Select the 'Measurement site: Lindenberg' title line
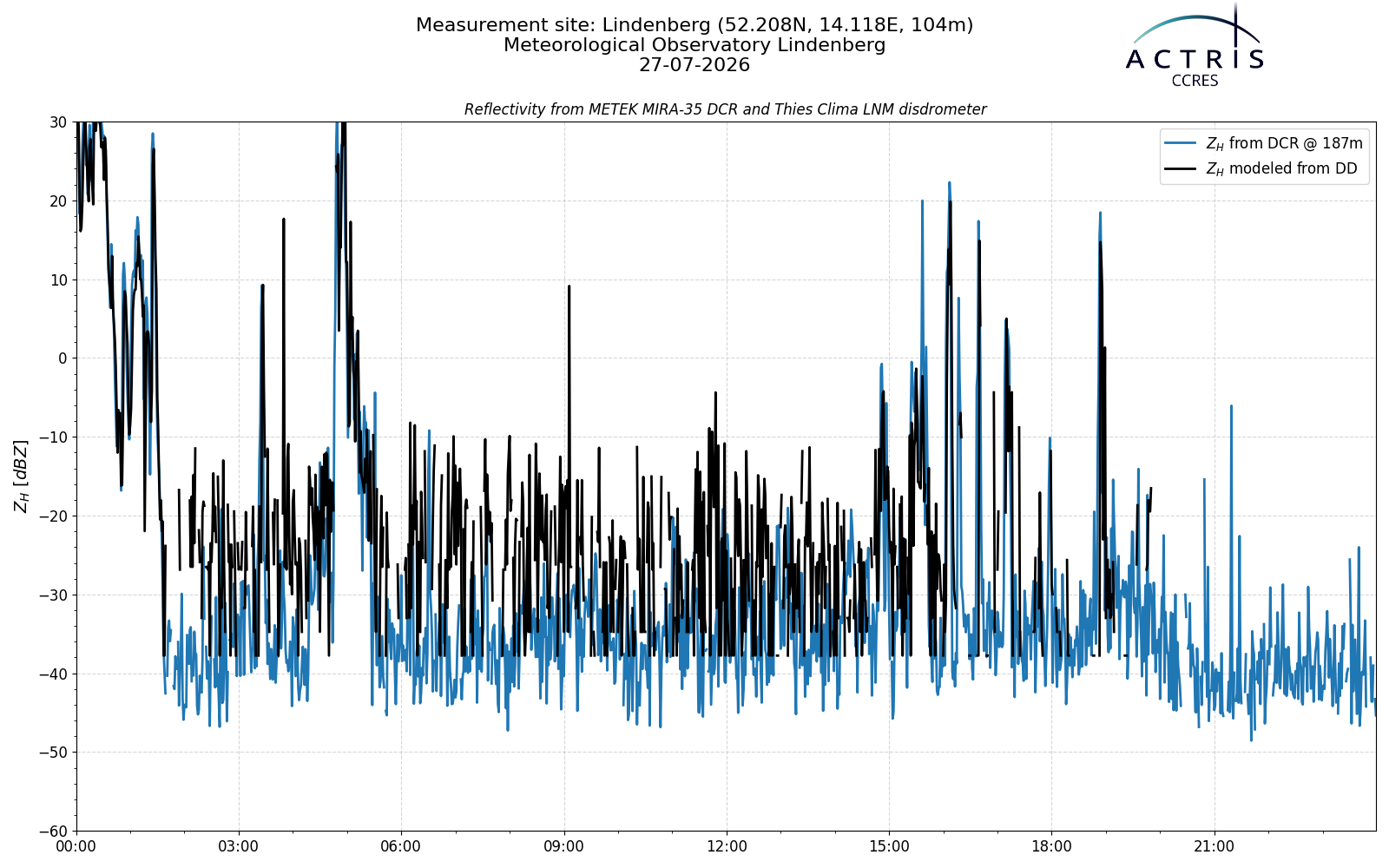The image size is (1389, 868). pyautogui.click(x=694, y=26)
